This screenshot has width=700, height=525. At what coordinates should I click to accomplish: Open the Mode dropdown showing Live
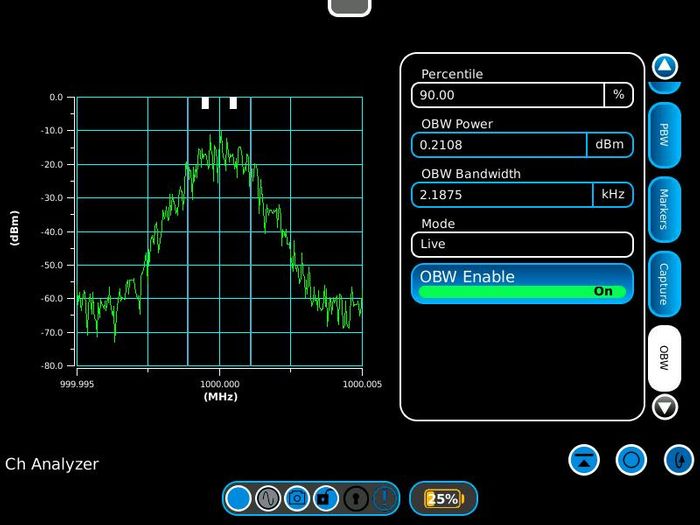point(522,244)
